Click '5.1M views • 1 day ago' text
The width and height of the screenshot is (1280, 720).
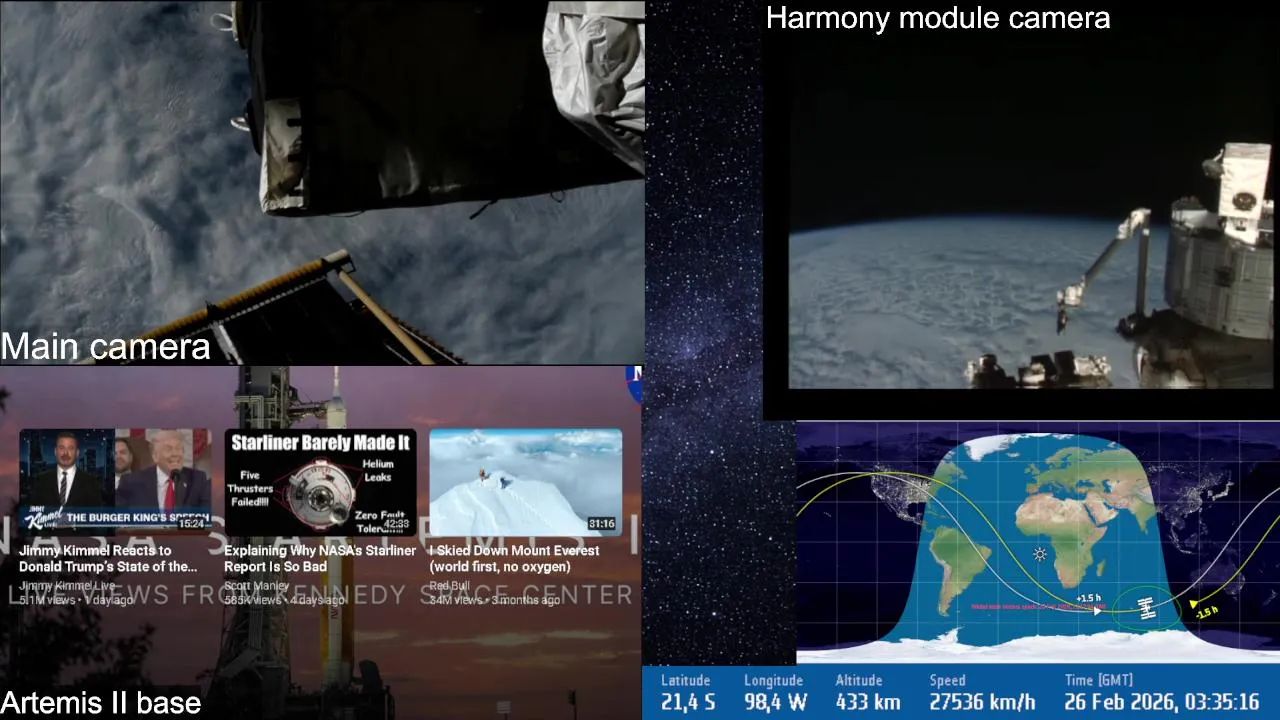pos(76,600)
